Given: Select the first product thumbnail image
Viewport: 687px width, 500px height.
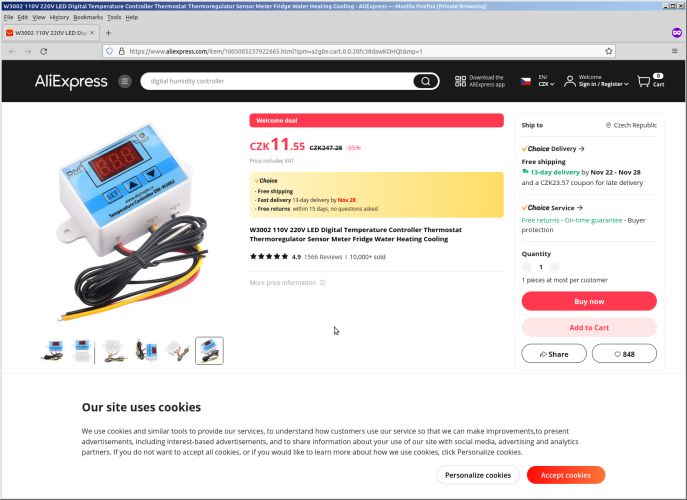Looking at the screenshot, I should tap(53, 351).
